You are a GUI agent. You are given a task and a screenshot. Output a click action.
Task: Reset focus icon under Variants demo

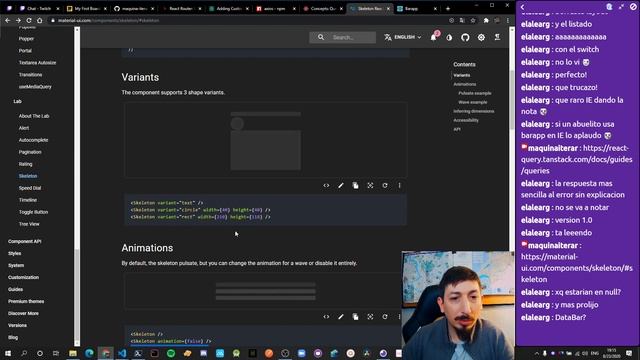(370, 185)
